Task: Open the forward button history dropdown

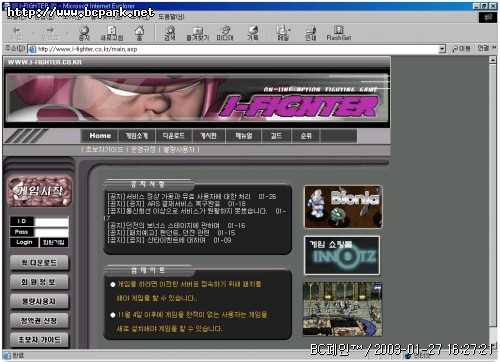Action: pos(68,34)
